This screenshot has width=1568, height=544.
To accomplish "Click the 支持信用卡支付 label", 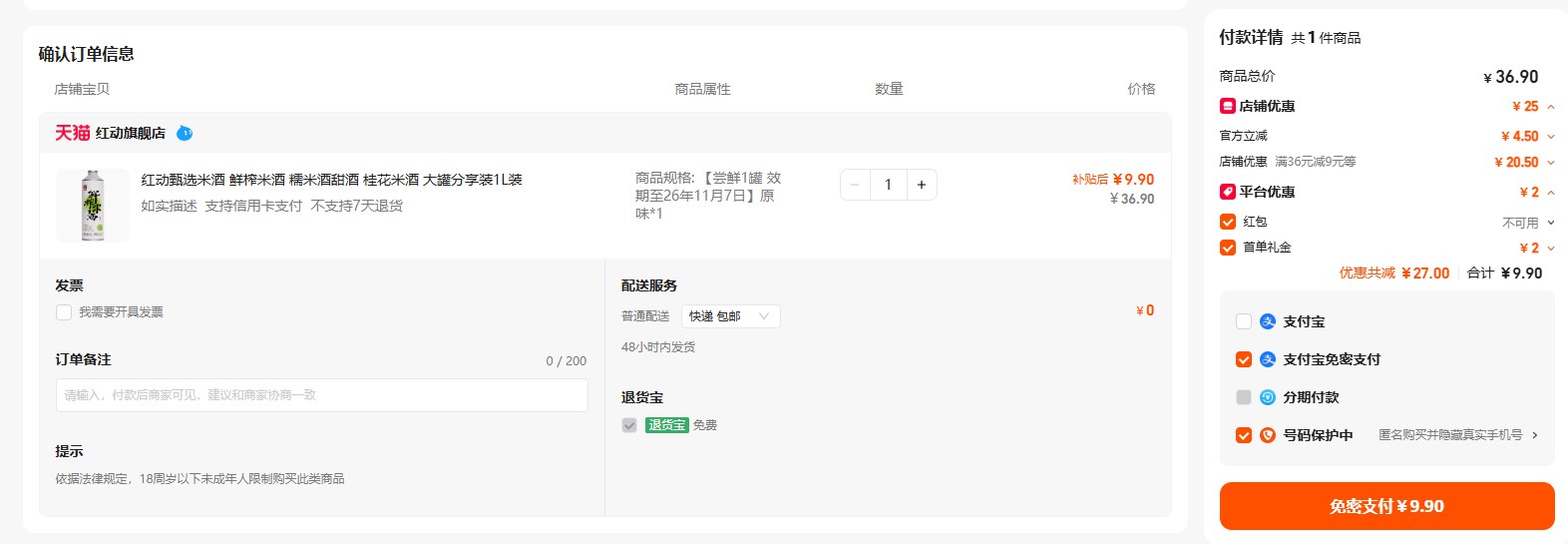I will pyautogui.click(x=253, y=206).
